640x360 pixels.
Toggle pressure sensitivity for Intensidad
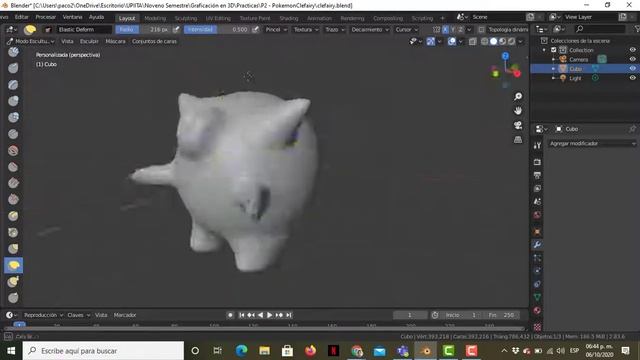[255, 29]
